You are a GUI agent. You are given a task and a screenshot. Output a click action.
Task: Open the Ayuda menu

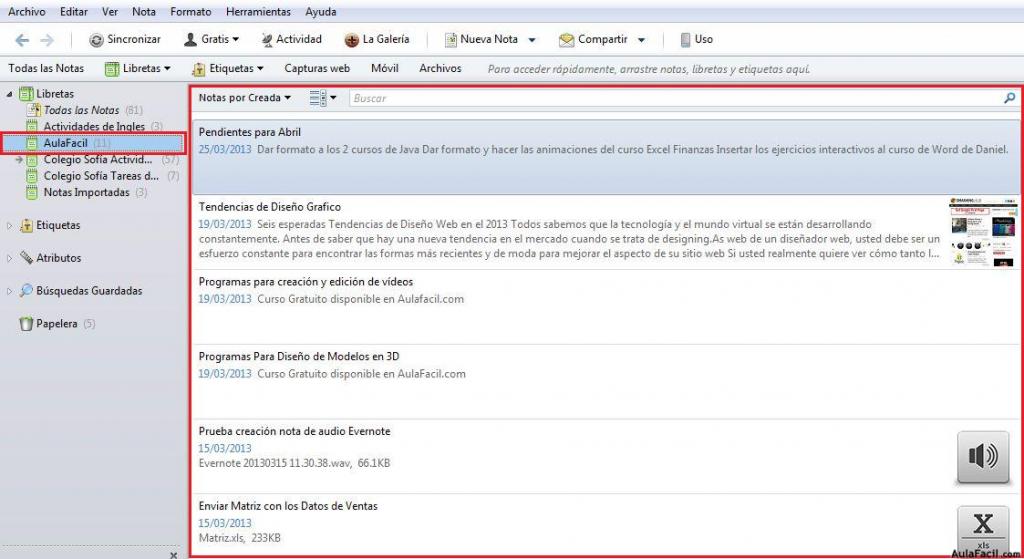coord(321,12)
